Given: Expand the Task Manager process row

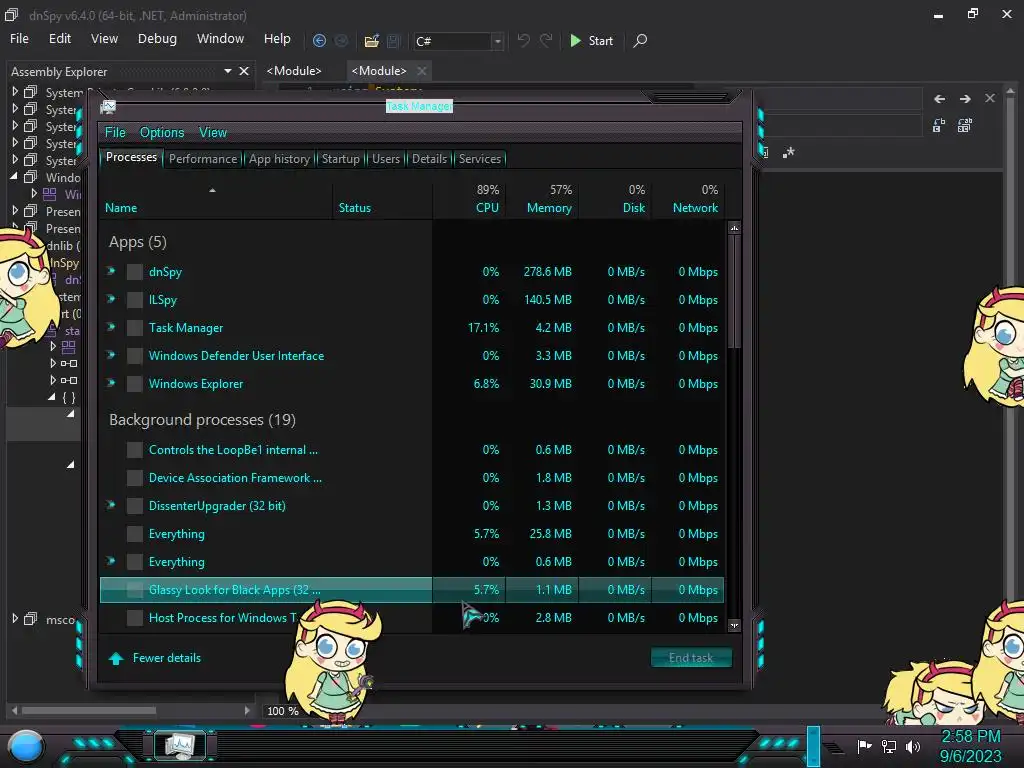Looking at the screenshot, I should point(111,327).
